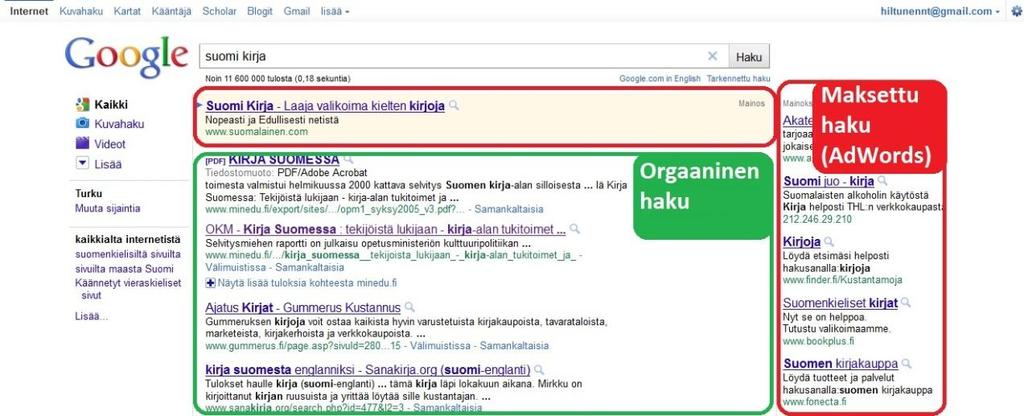The width and height of the screenshot is (1024, 416).
Task: Click the Google logo
Action: (125, 57)
